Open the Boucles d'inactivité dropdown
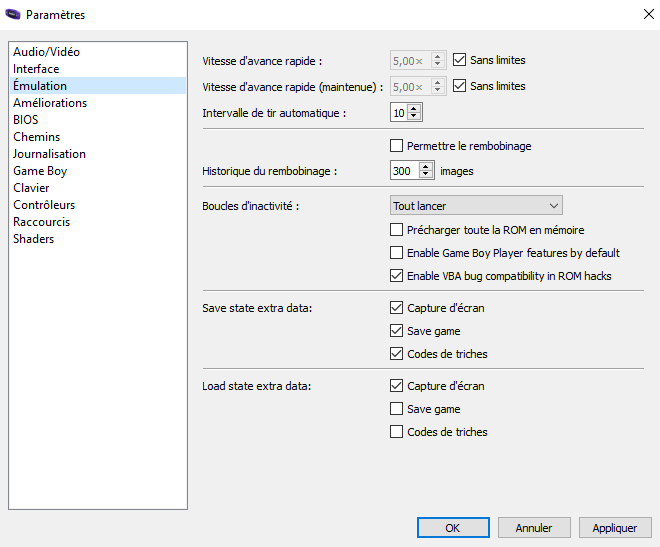The width and height of the screenshot is (660, 547). point(476,206)
